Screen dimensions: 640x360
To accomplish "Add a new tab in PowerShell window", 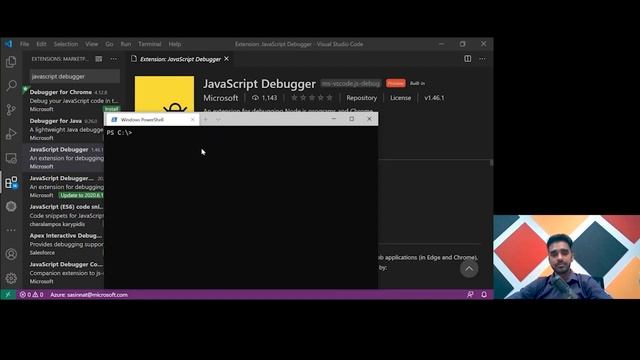I will [x=206, y=120].
